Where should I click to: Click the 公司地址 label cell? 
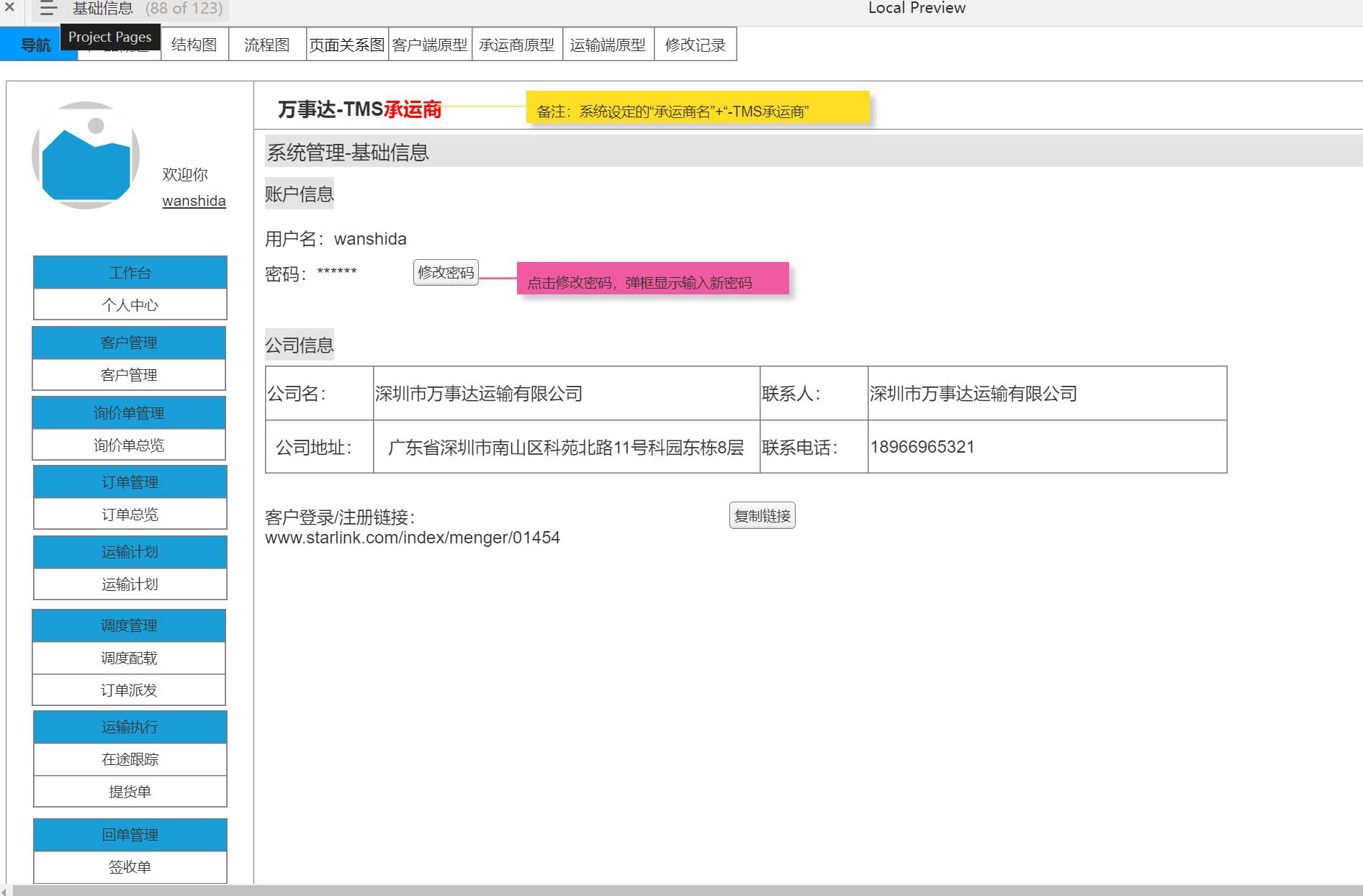[319, 447]
